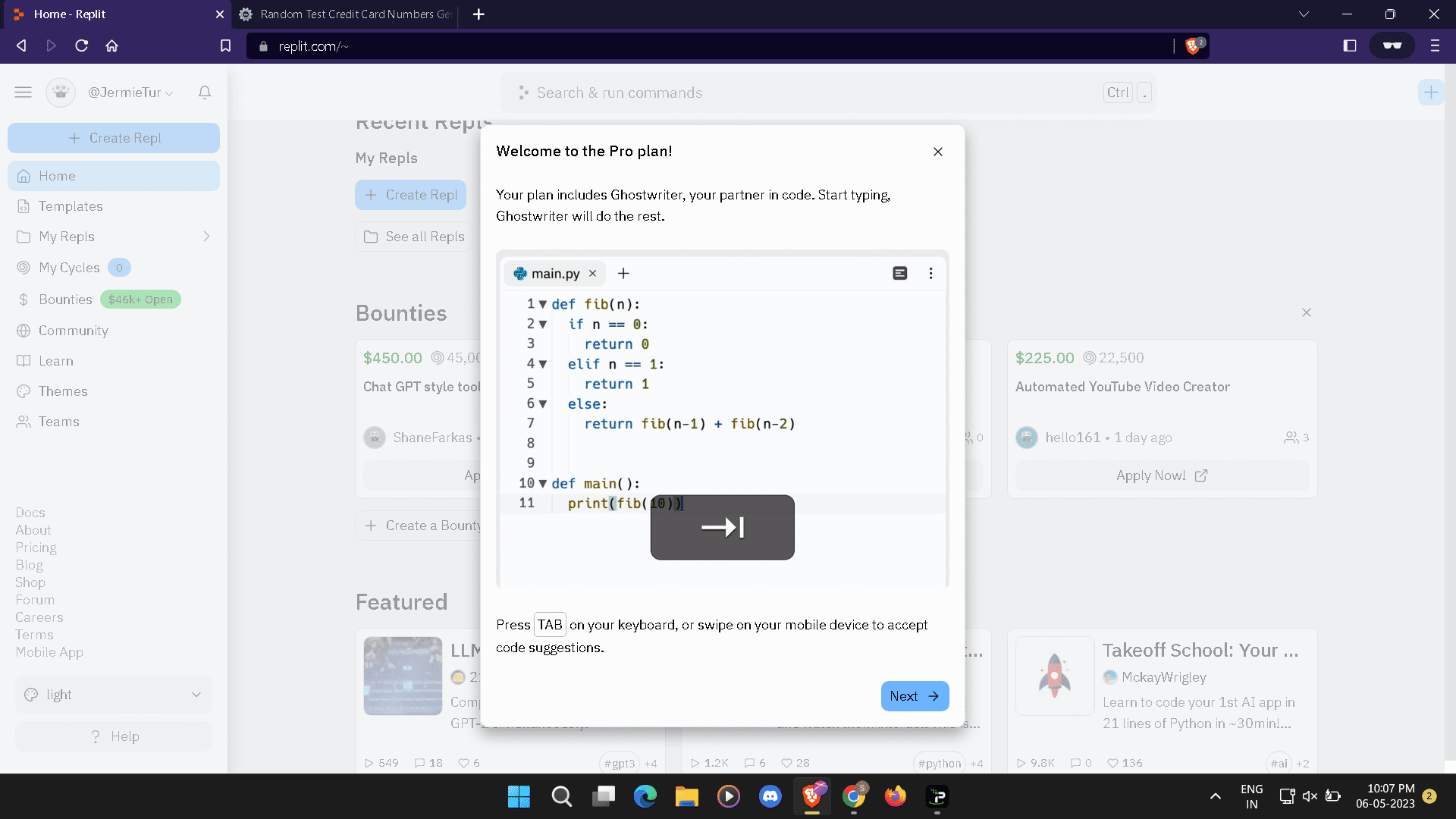Image resolution: width=1456 pixels, height=819 pixels.
Task: Switch to the Random Test Credit Card Numbers tab
Action: click(349, 14)
